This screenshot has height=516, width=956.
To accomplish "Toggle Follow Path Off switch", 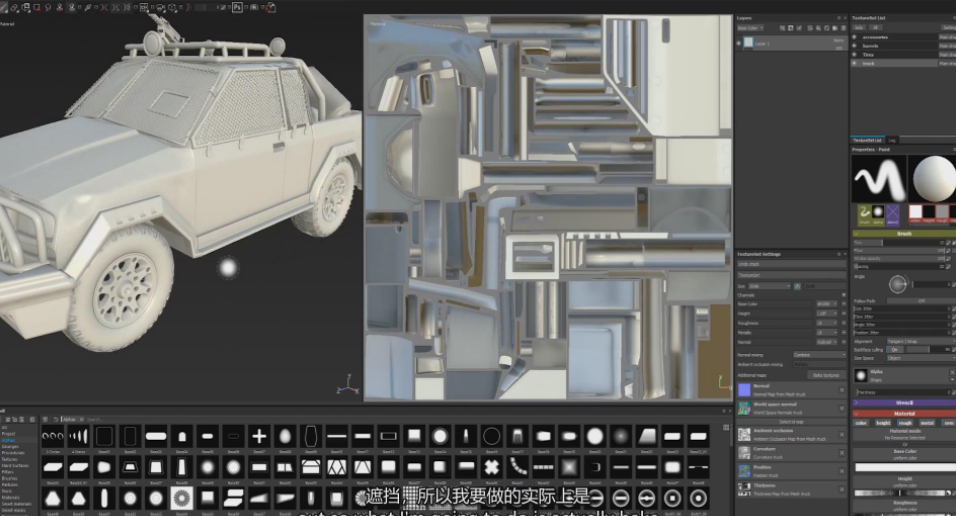I will click(921, 301).
